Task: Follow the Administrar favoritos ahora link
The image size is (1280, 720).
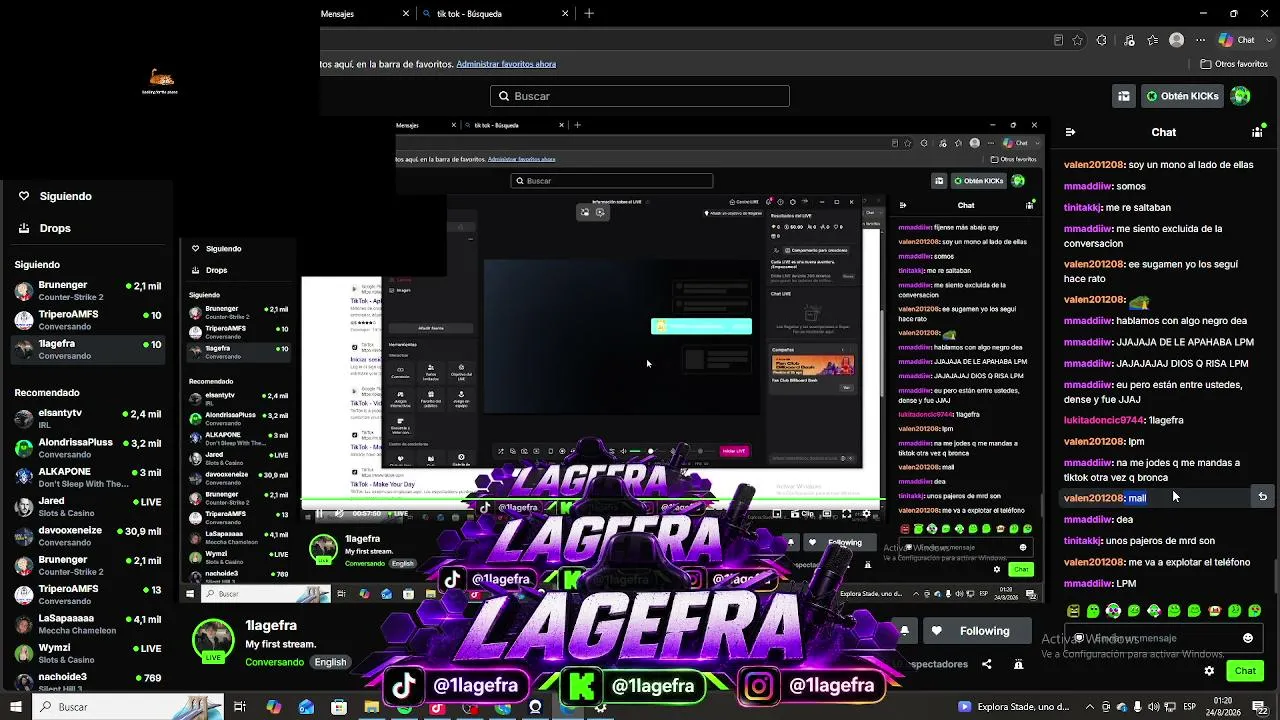Action: click(506, 64)
